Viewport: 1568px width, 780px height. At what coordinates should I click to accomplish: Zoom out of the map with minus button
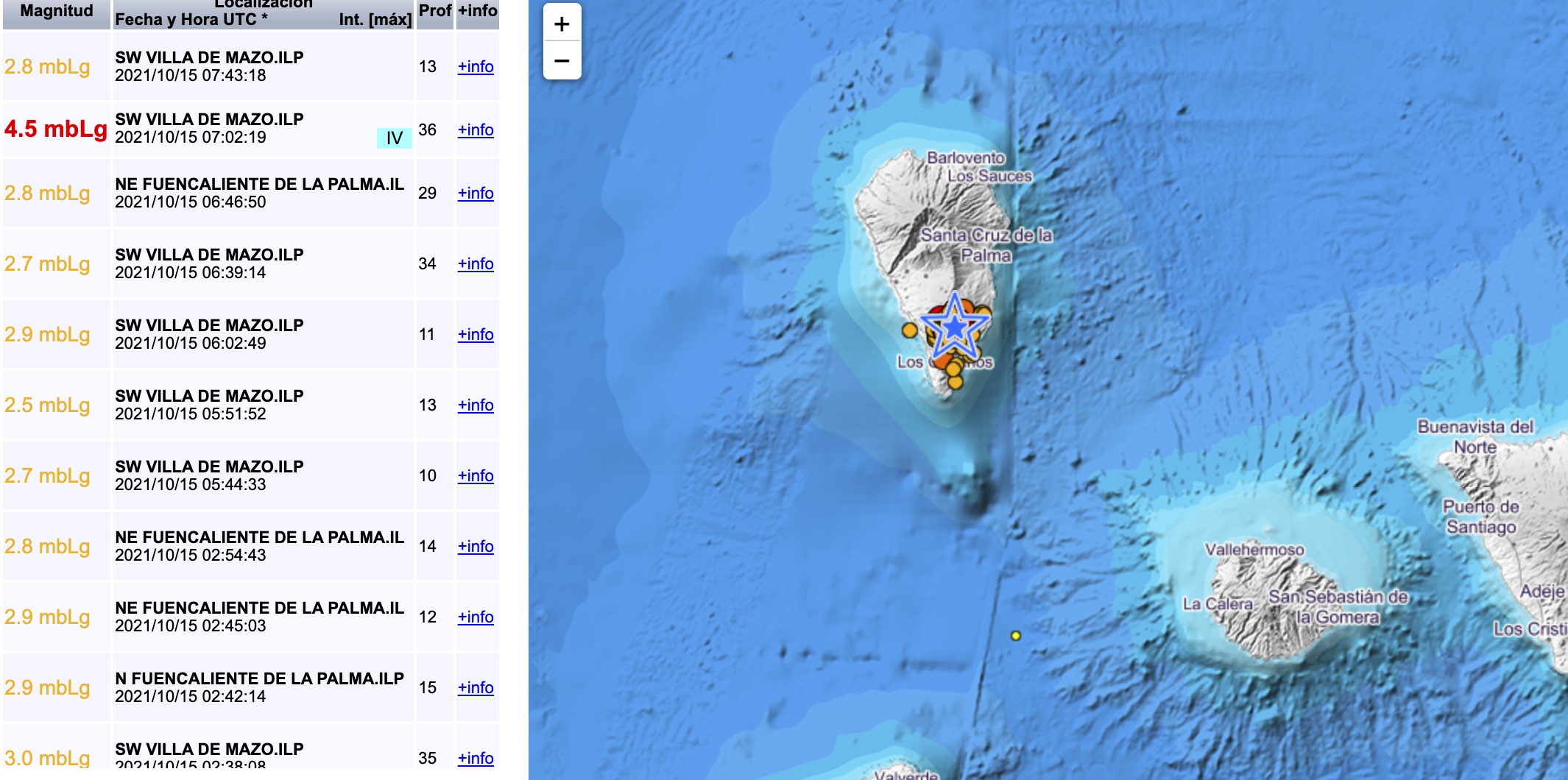(x=562, y=60)
